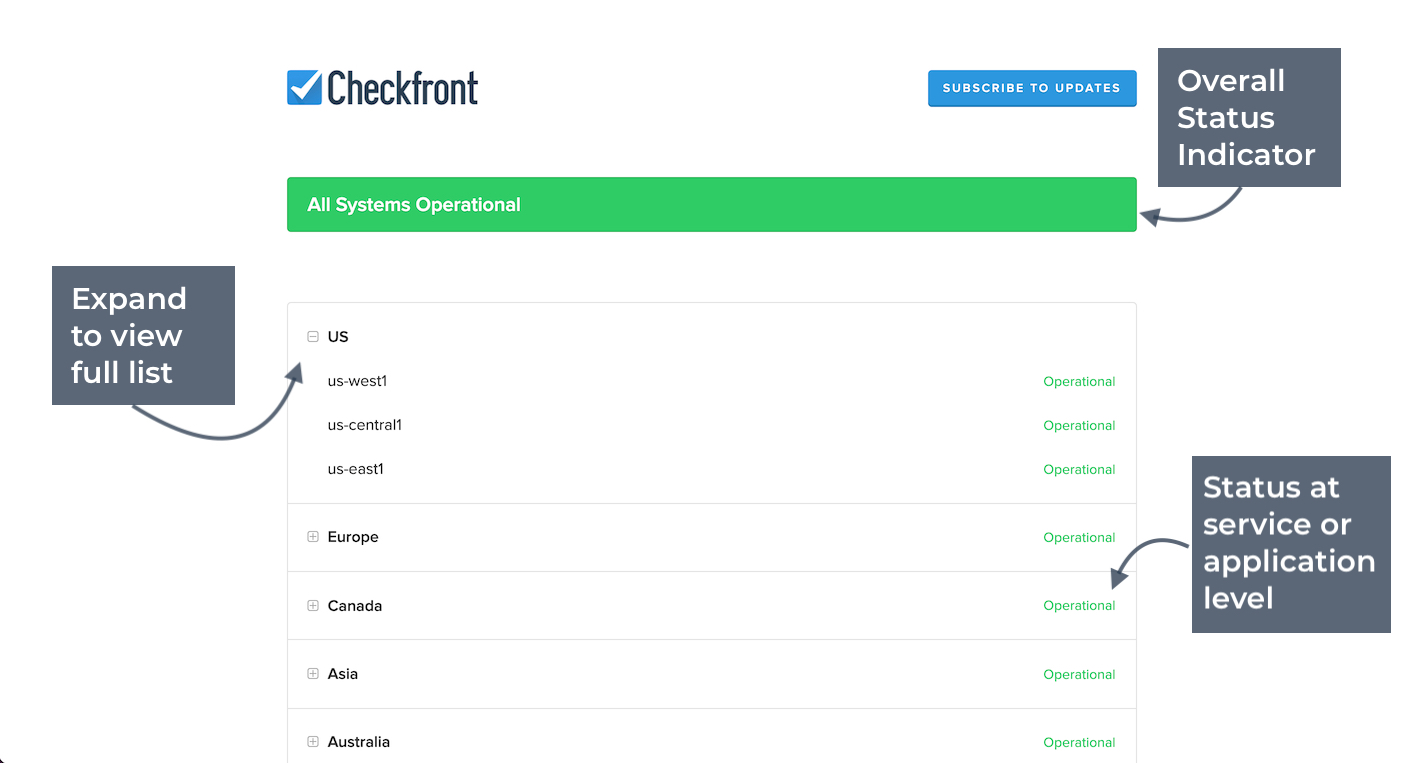Click Operational status for Australia
The height and width of the screenshot is (763, 1422).
(x=1079, y=743)
